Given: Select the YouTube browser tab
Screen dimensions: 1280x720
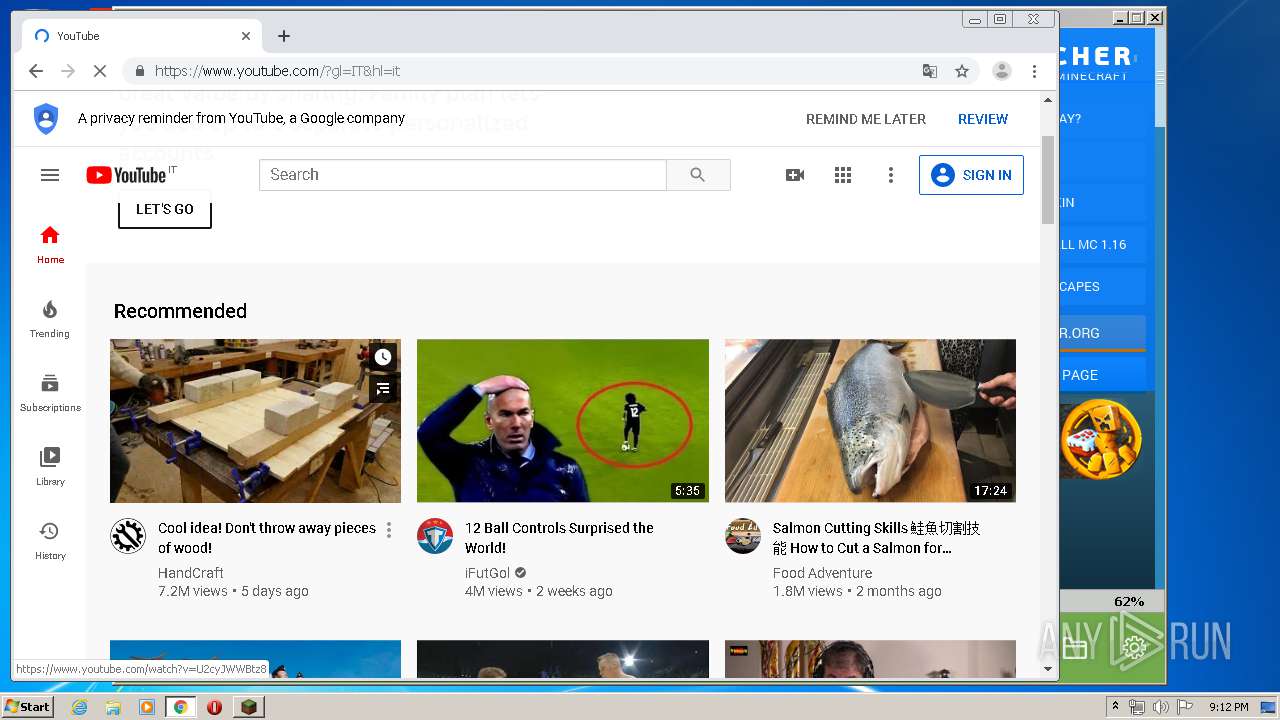Looking at the screenshot, I should (x=142, y=36).
